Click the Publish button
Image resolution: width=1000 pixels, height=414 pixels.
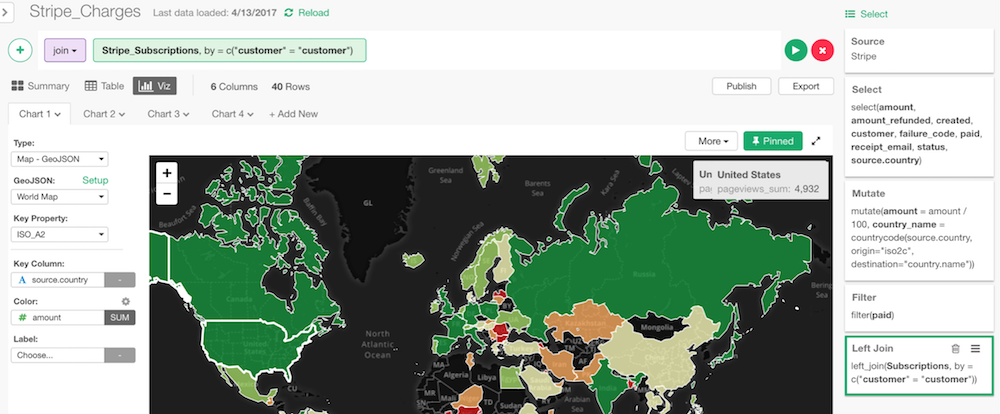coord(741,86)
